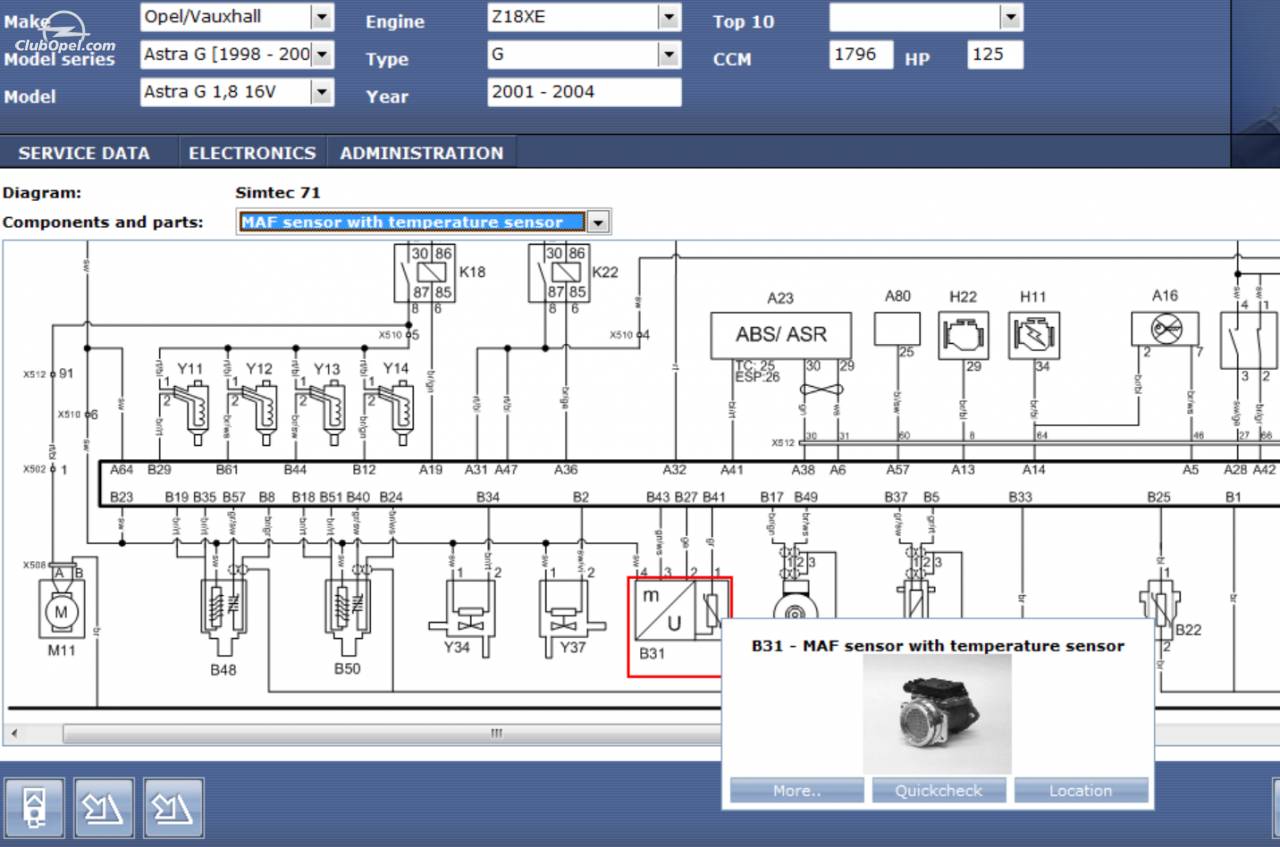Click the diagram name "Simtec 71"
Image resolution: width=1280 pixels, height=847 pixels.
pyautogui.click(x=278, y=193)
